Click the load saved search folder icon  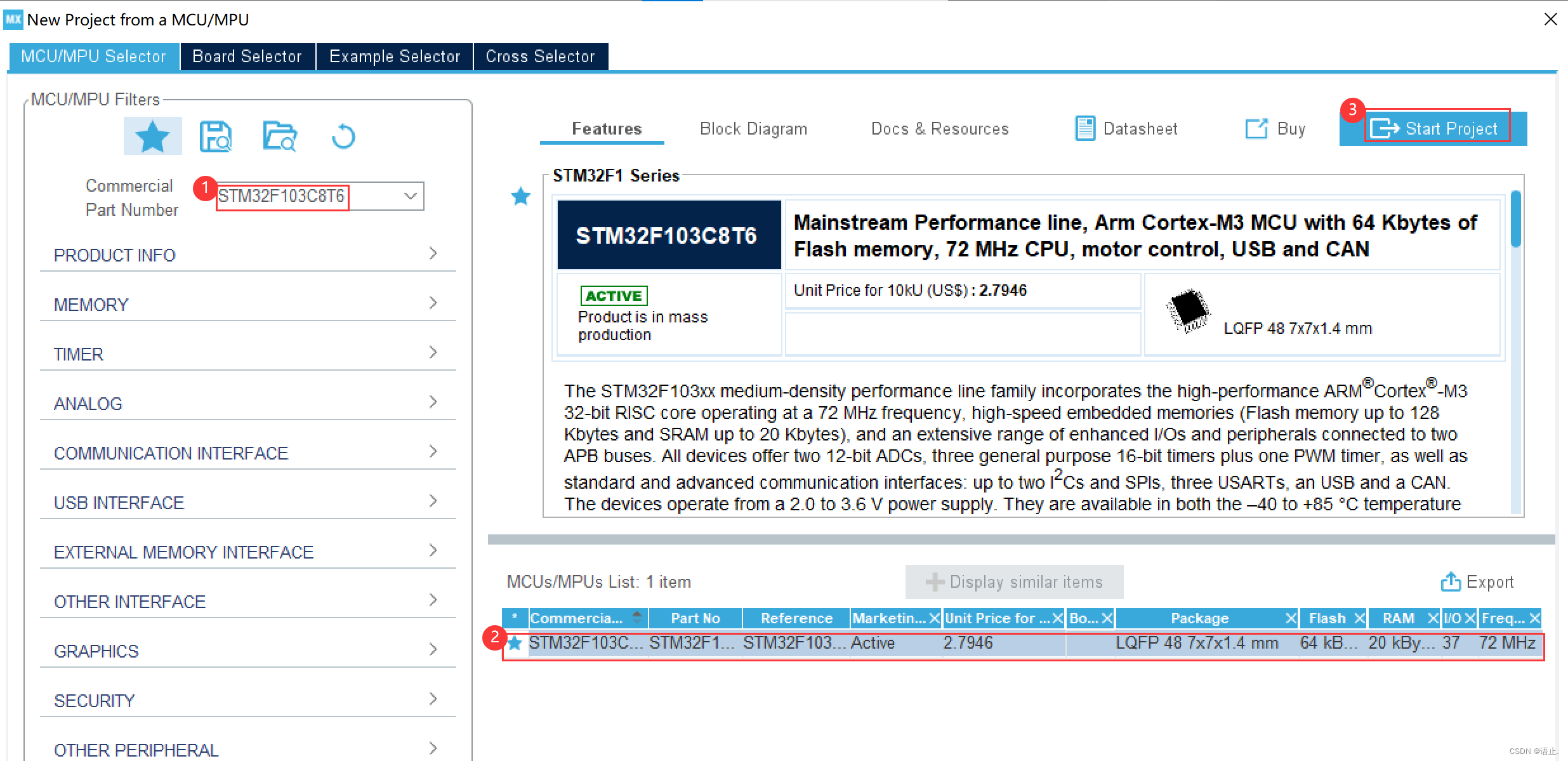point(280,136)
